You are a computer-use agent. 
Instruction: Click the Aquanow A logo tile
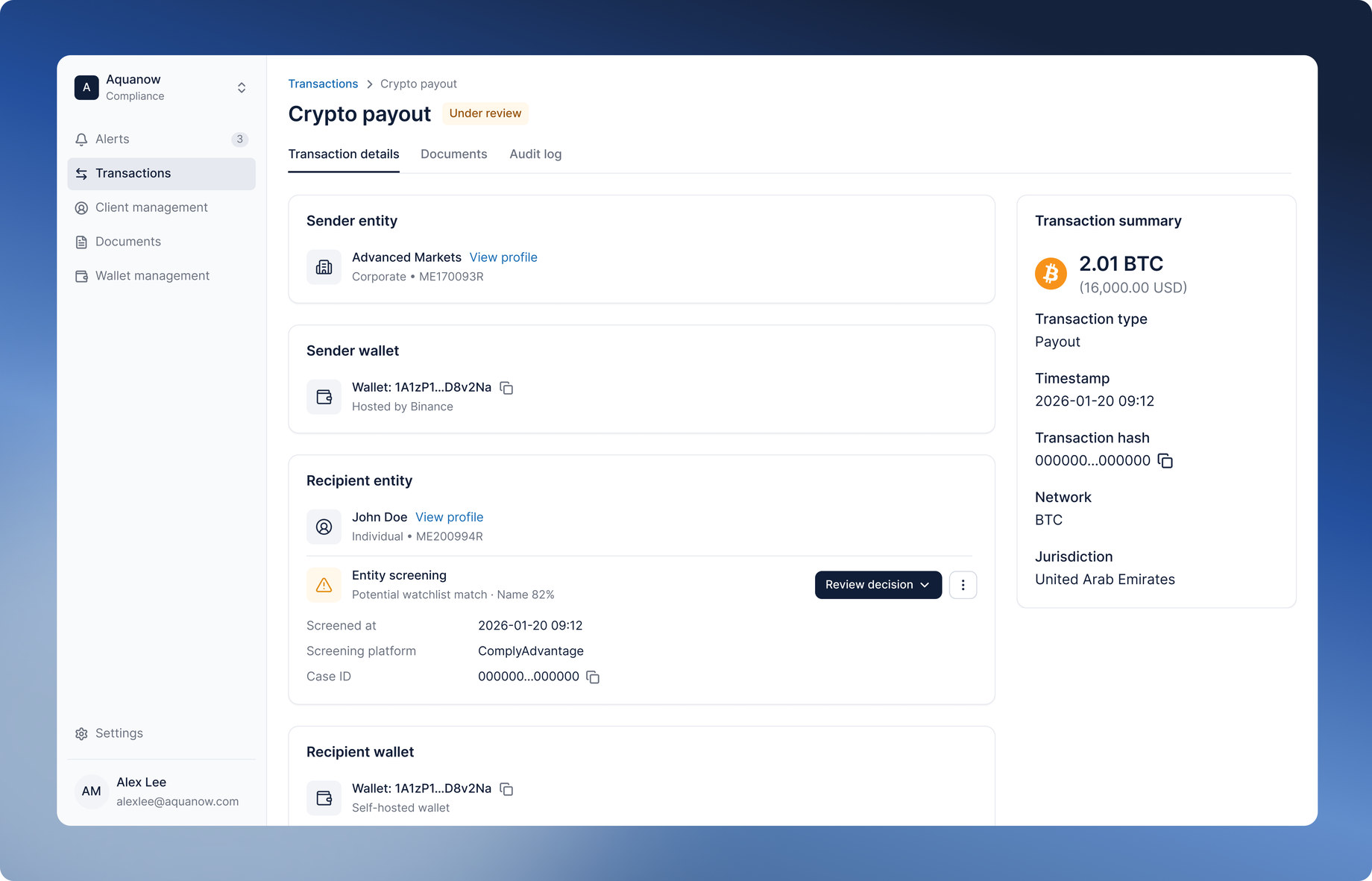coord(86,88)
